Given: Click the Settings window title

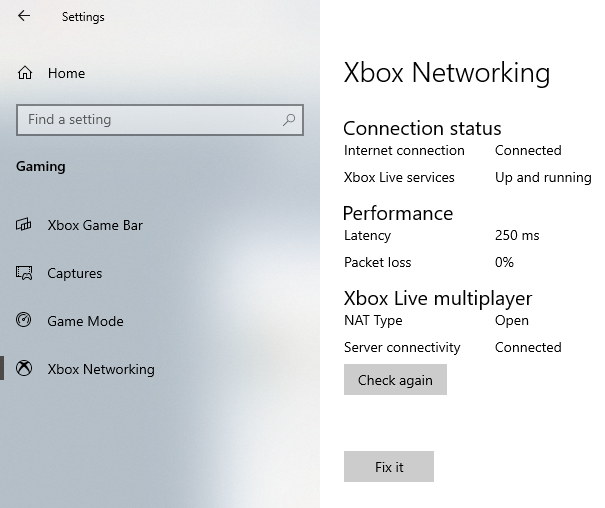Looking at the screenshot, I should [83, 17].
